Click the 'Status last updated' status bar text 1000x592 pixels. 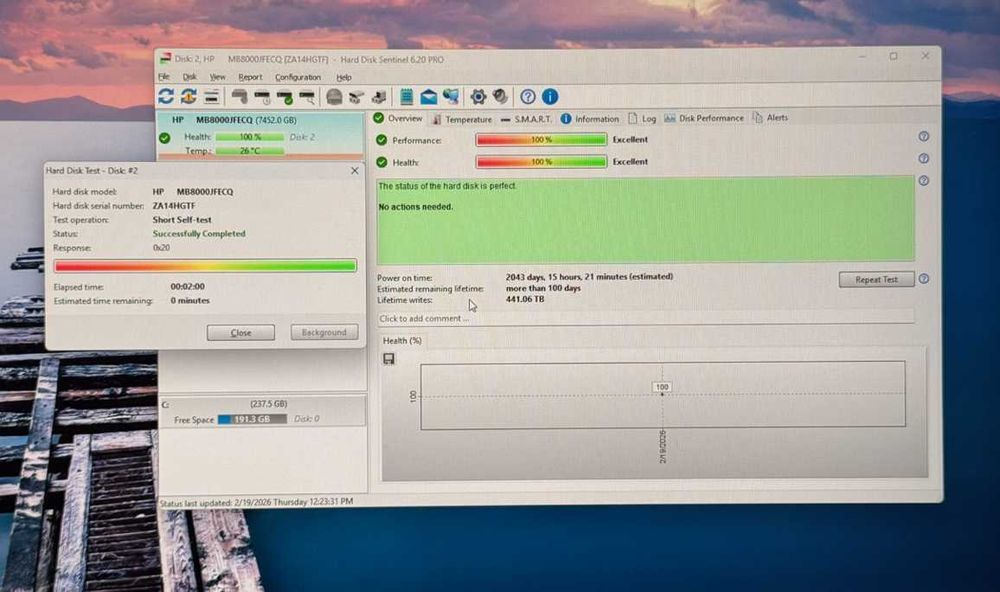point(256,502)
